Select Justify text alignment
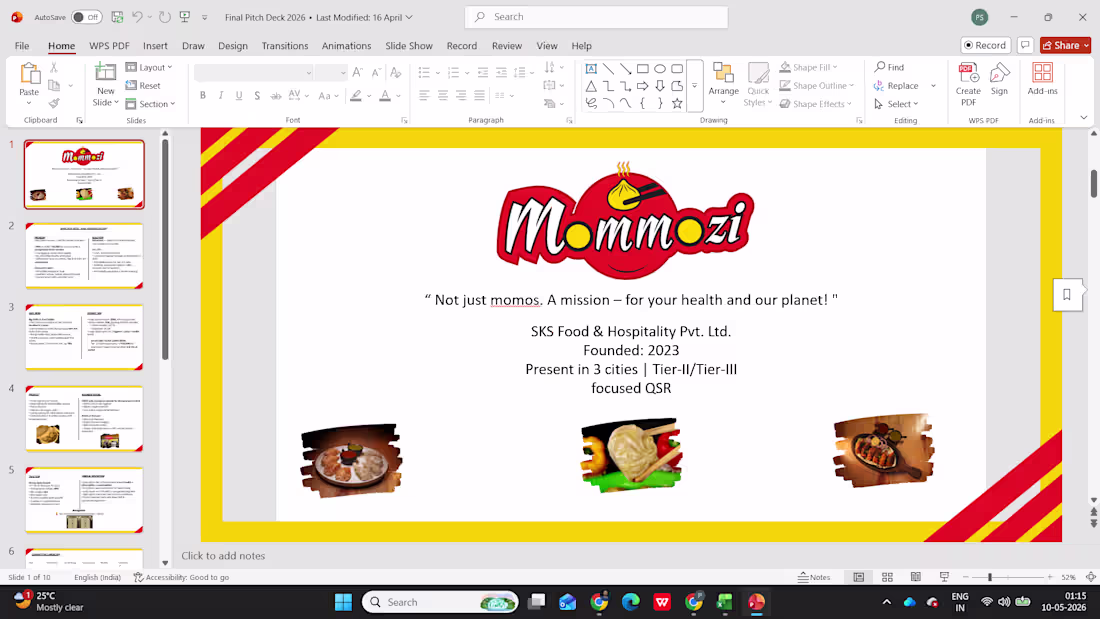This screenshot has height=619, width=1100. coord(479,95)
